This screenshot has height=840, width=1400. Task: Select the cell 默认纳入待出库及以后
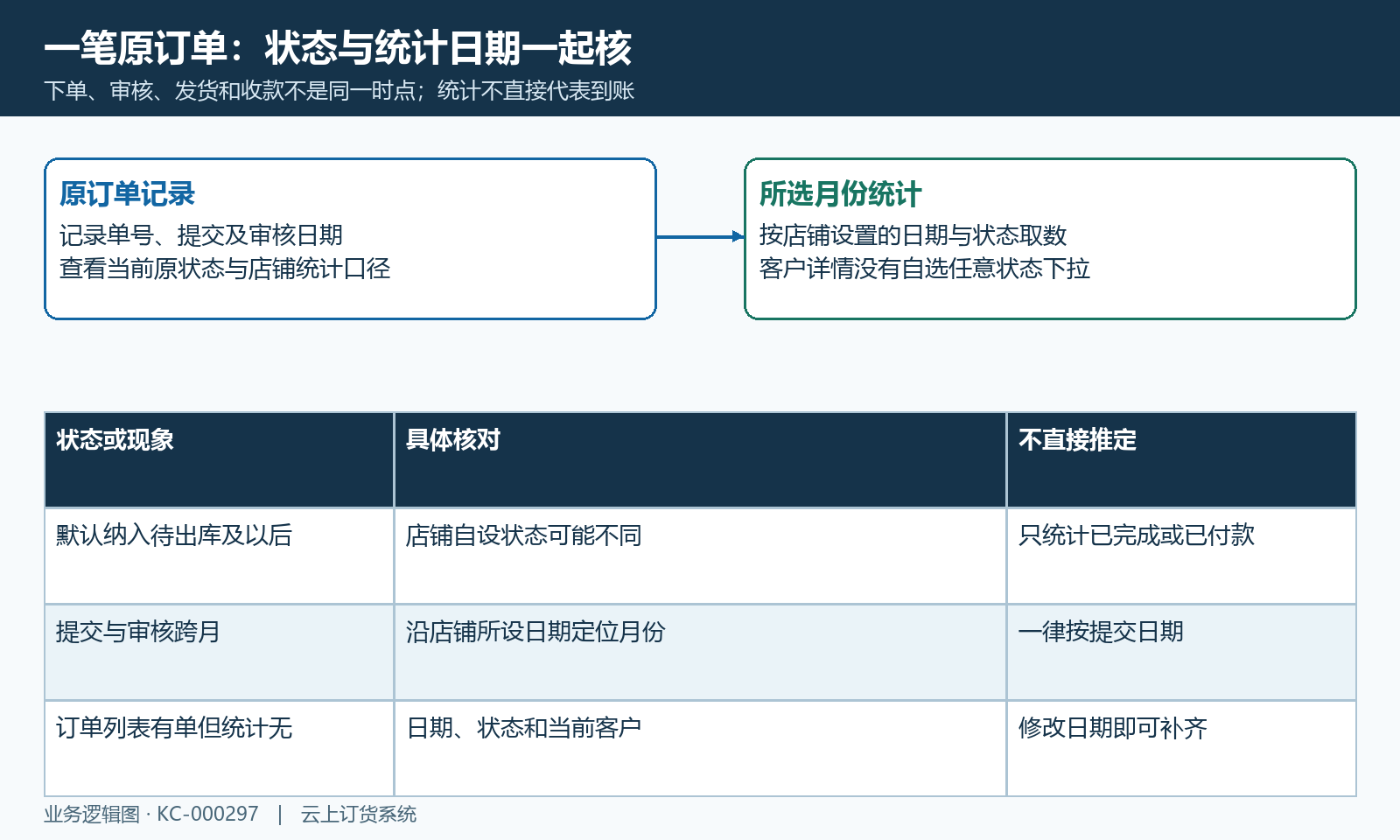pyautogui.click(x=219, y=556)
